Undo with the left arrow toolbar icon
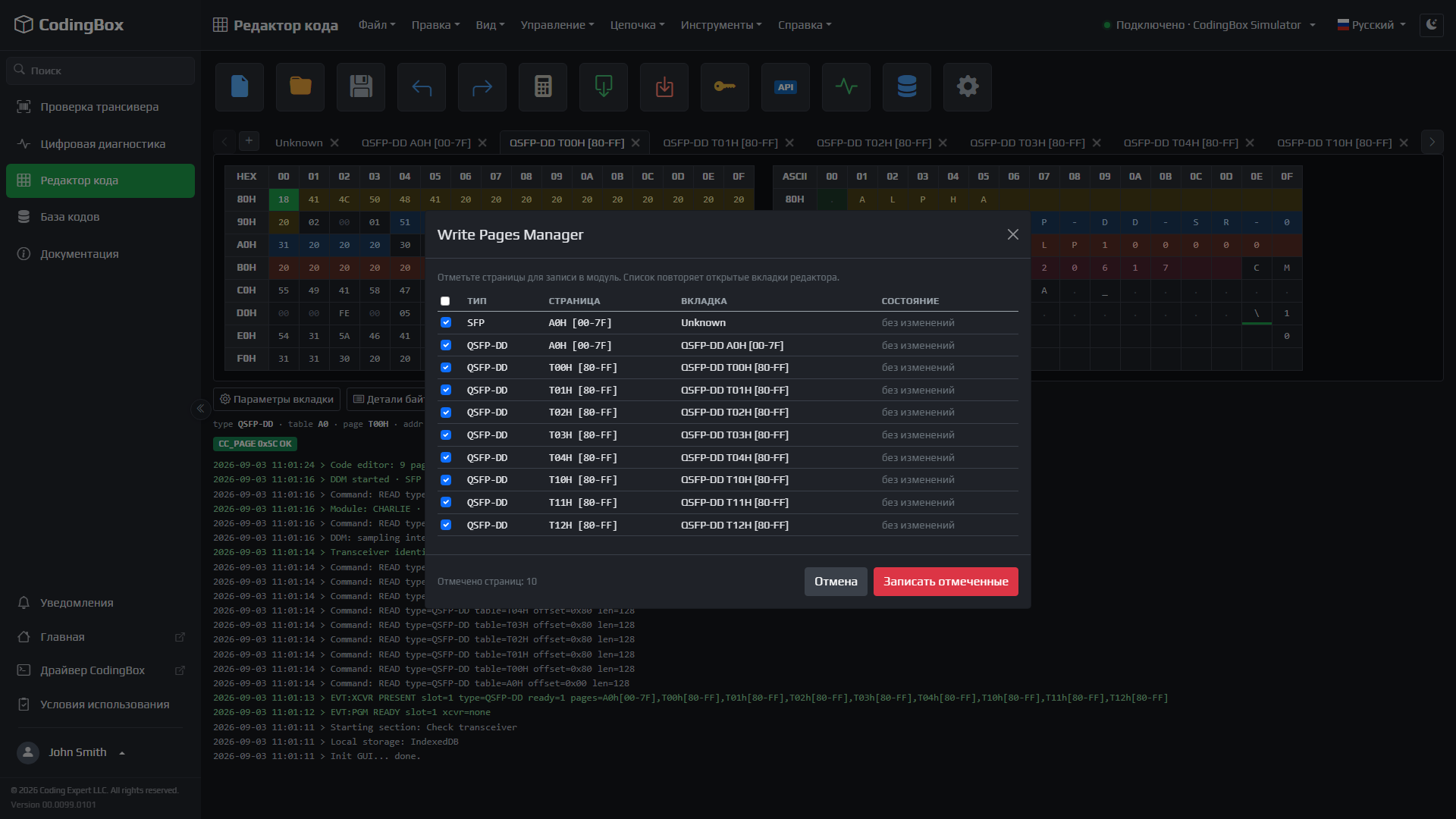 [422, 86]
